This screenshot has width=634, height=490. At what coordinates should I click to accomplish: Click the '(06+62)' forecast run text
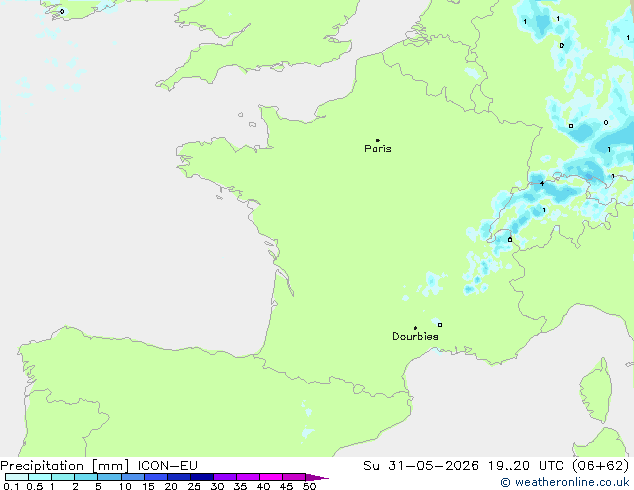(x=600, y=466)
